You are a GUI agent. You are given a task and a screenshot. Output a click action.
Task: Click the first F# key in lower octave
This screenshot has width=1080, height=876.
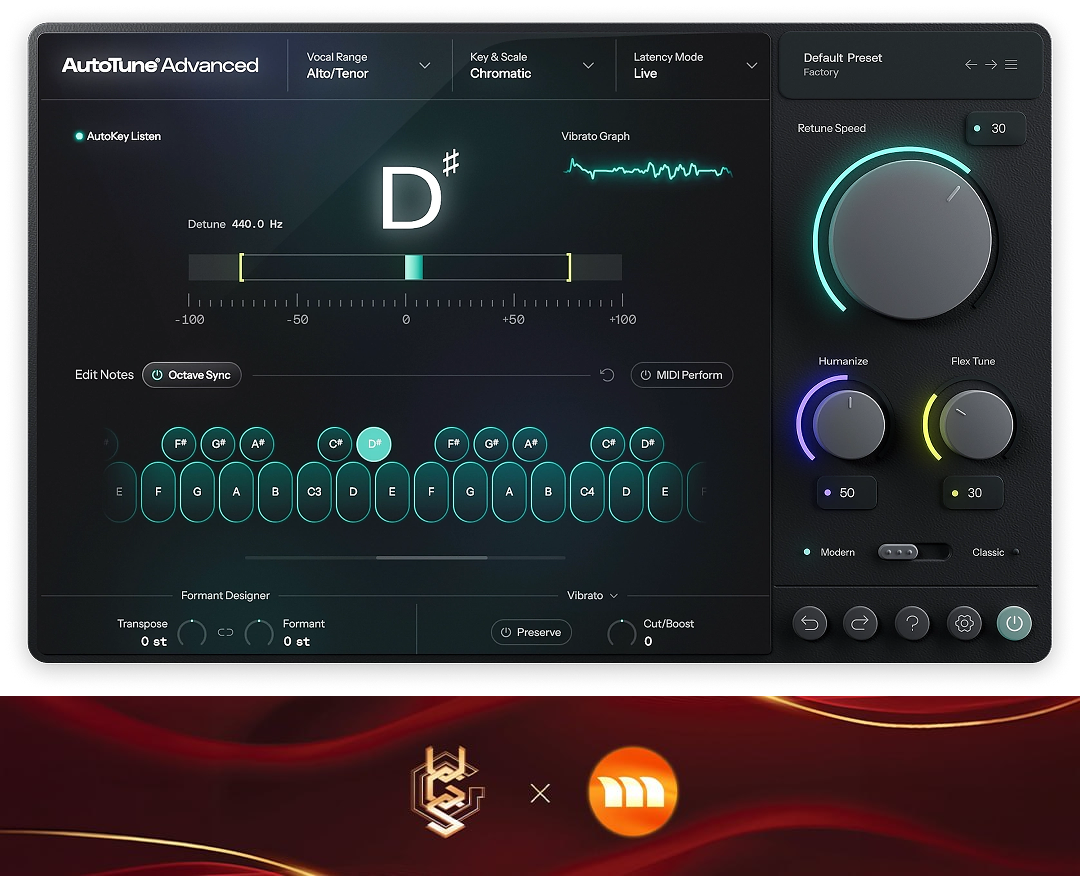(179, 444)
